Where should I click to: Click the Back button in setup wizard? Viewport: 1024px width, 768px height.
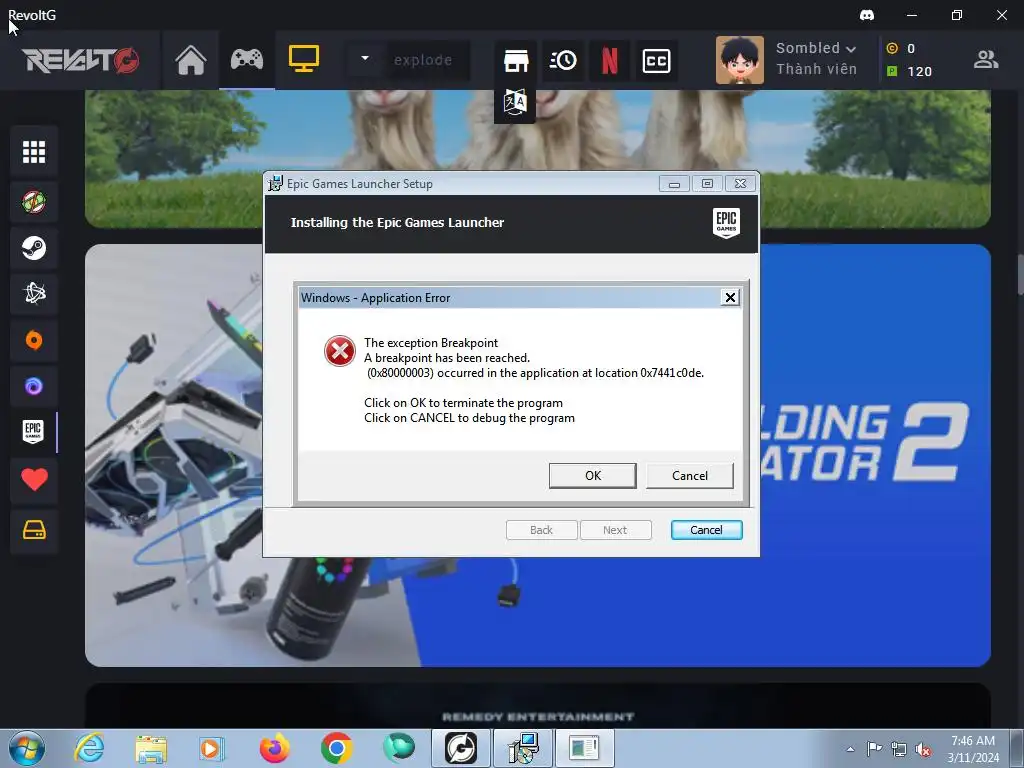click(x=541, y=530)
